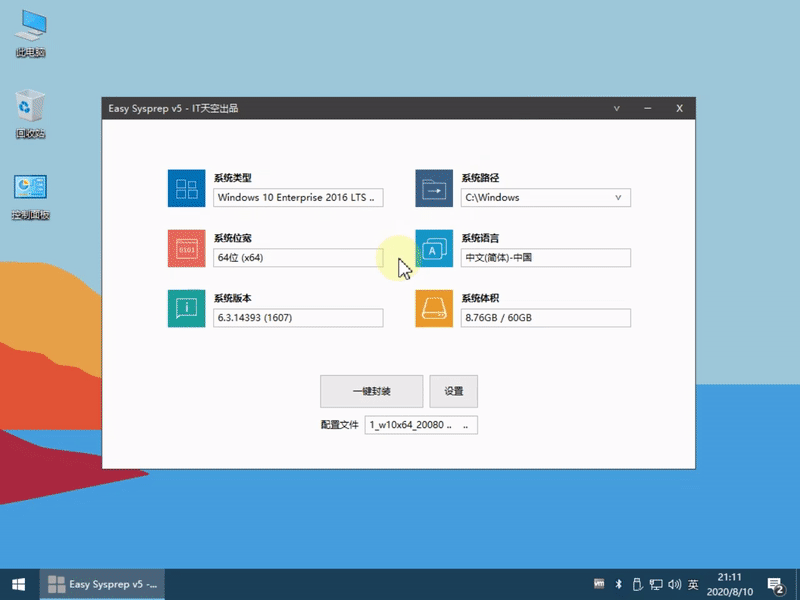
Task: Click the 设置 settings button
Action: click(x=453, y=391)
